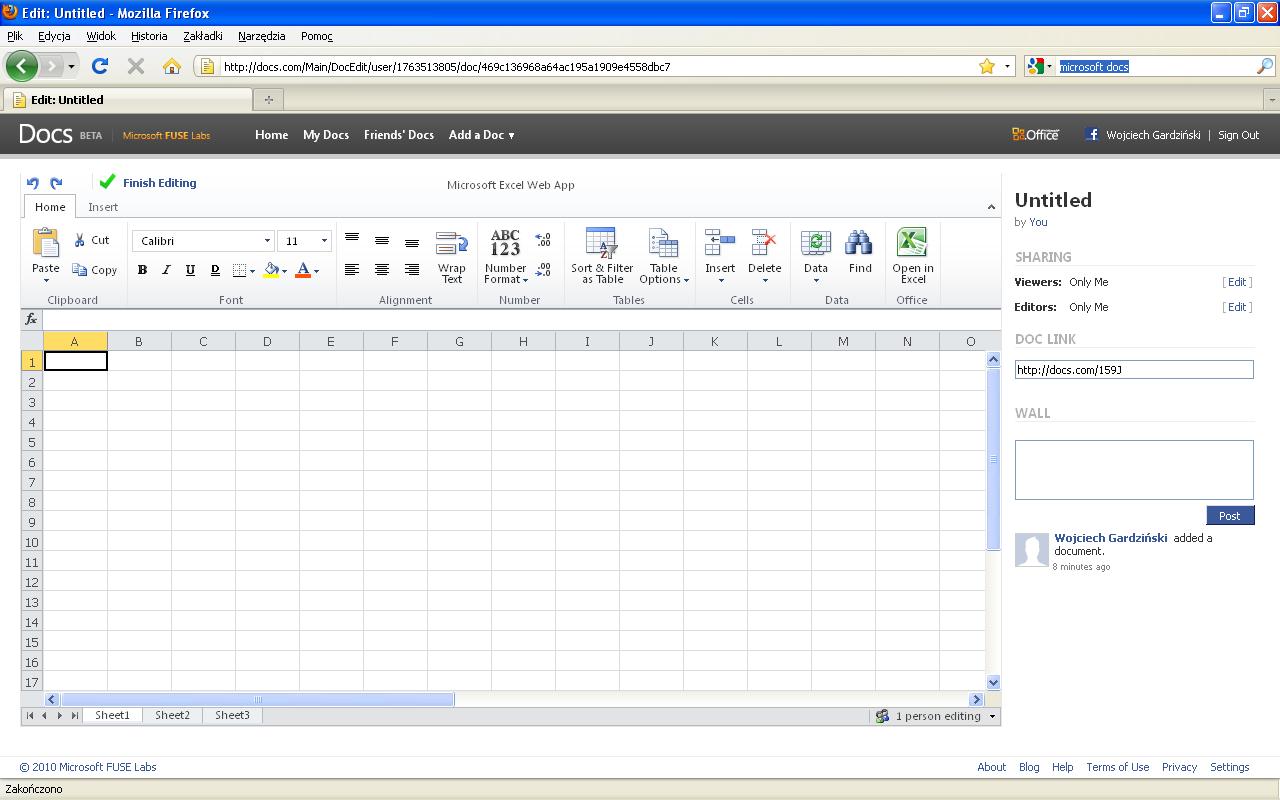
Task: Increase decimal places
Action: click(x=543, y=240)
